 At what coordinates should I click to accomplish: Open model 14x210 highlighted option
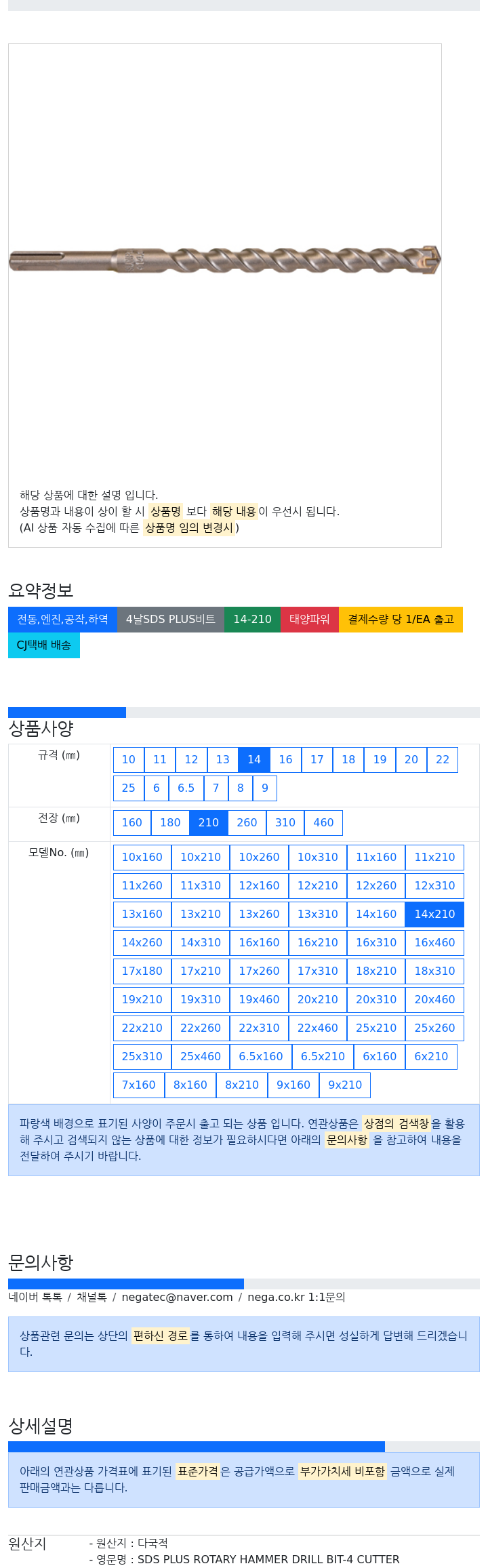coord(435,914)
